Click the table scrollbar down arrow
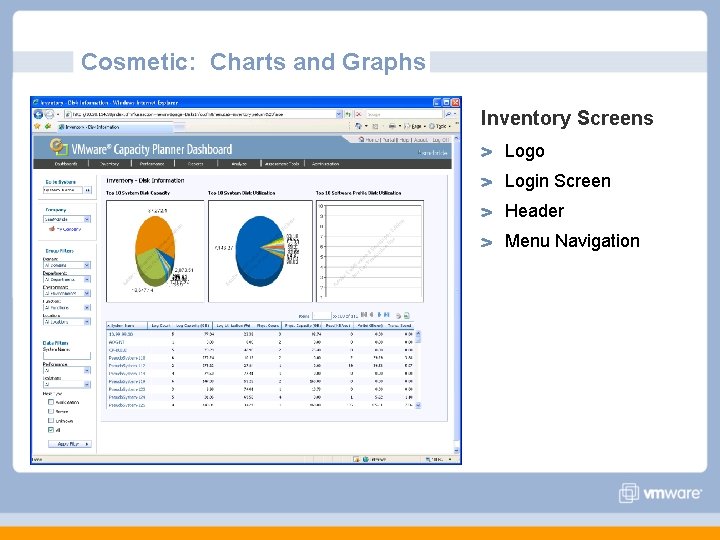Image resolution: width=720 pixels, height=540 pixels. [418, 405]
